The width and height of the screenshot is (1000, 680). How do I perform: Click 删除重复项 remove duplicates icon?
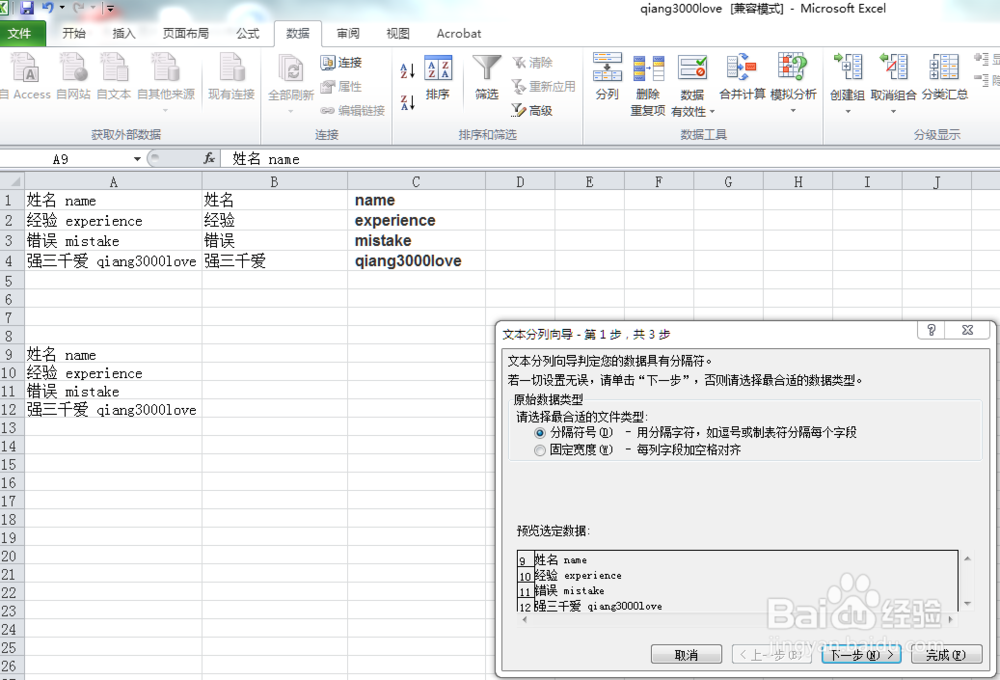click(648, 84)
